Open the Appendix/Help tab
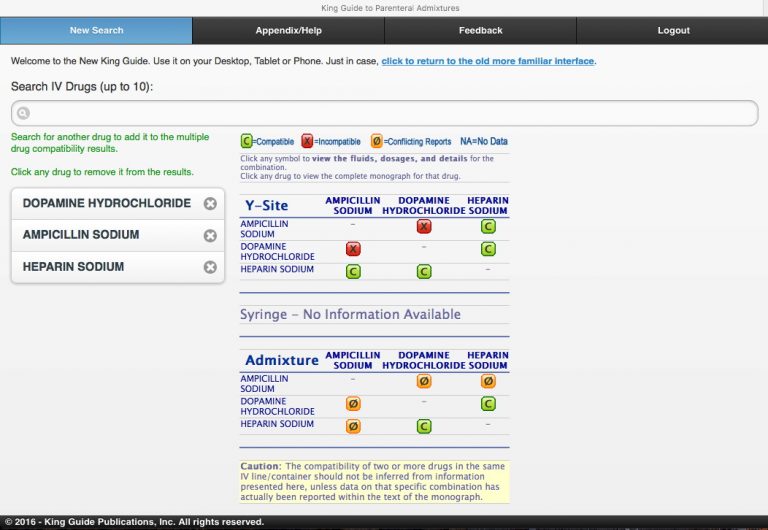The image size is (768, 530). click(288, 30)
